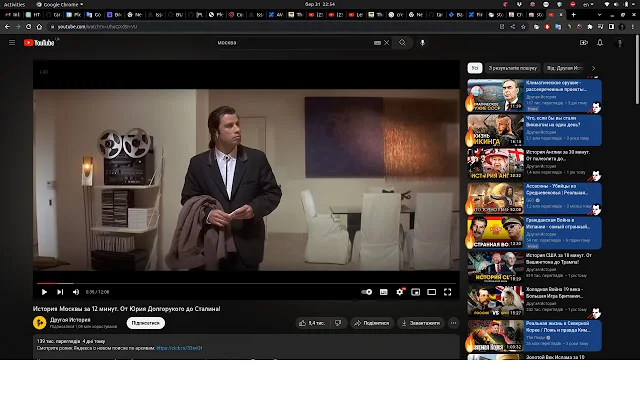The height and width of the screenshot is (400, 640).
Task: Skip to the next video
Action: (60, 292)
